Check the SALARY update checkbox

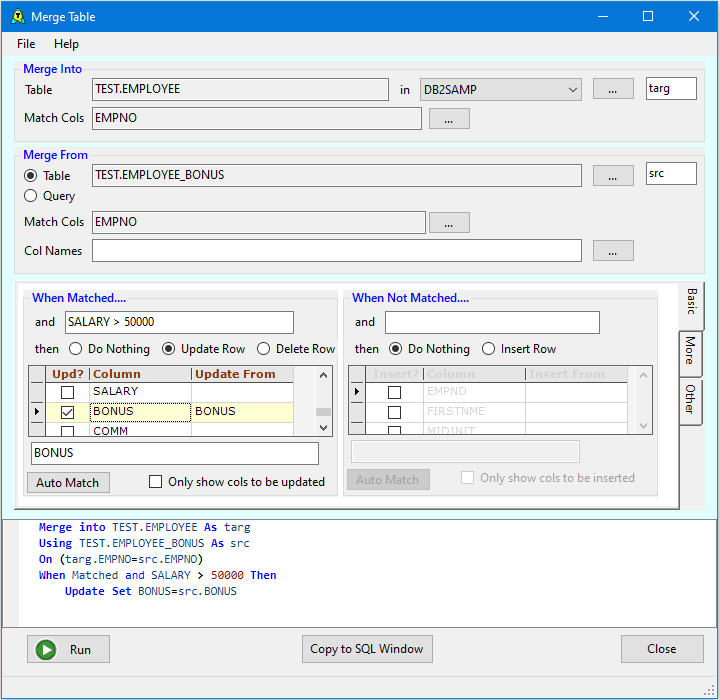tap(68, 392)
